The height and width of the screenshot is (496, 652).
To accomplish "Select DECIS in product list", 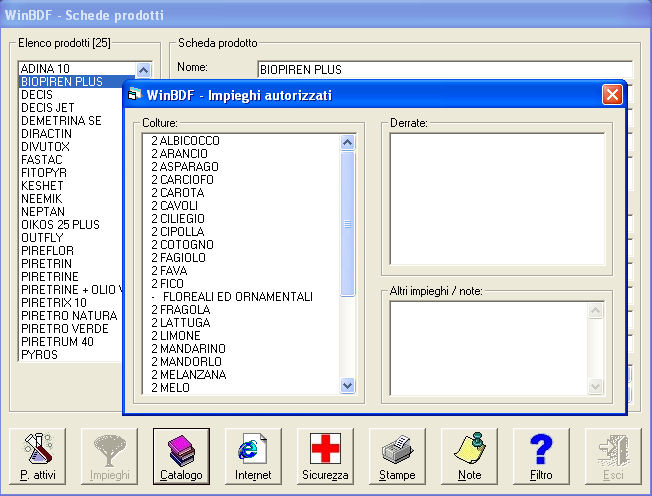I will pos(71,94).
